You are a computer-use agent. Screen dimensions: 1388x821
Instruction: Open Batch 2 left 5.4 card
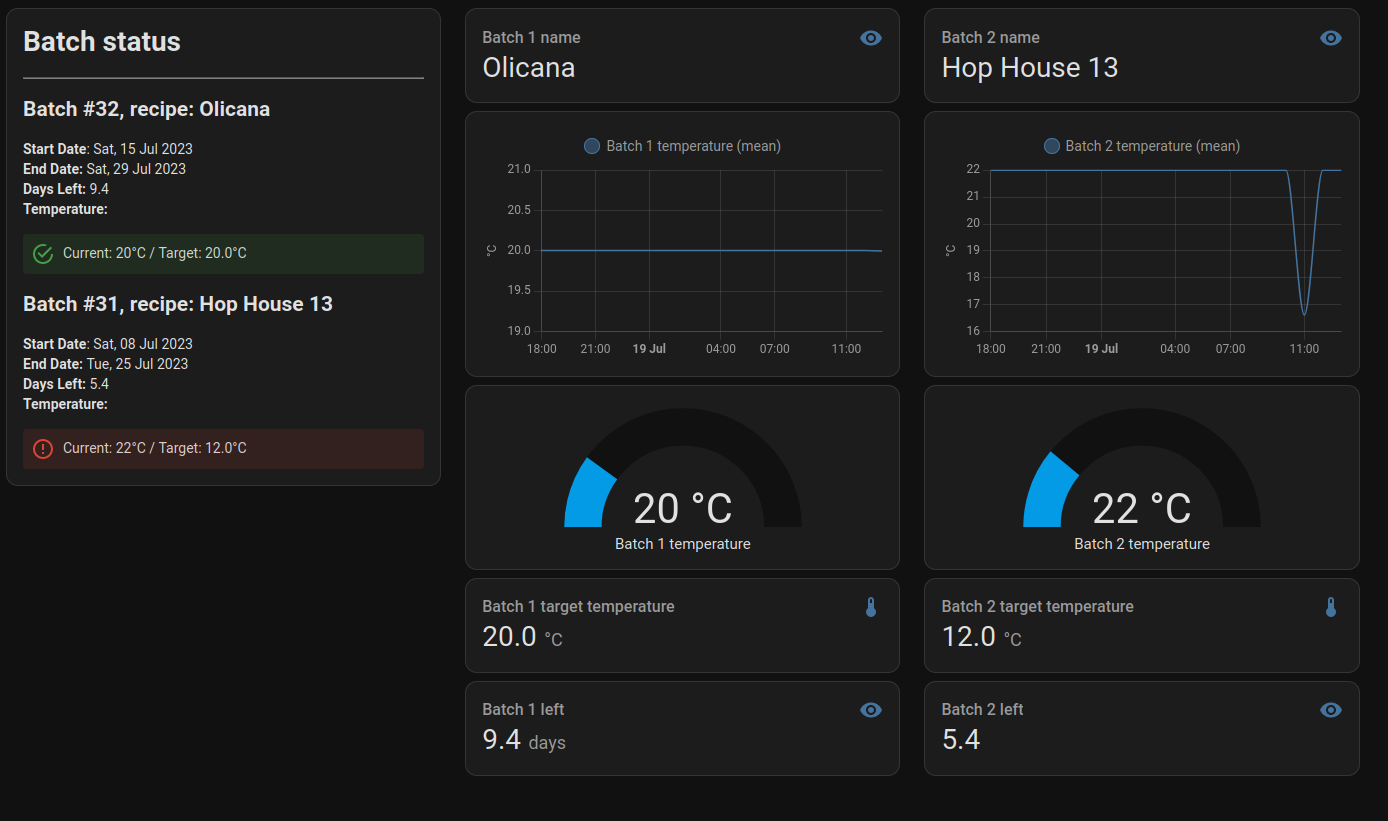point(1141,728)
